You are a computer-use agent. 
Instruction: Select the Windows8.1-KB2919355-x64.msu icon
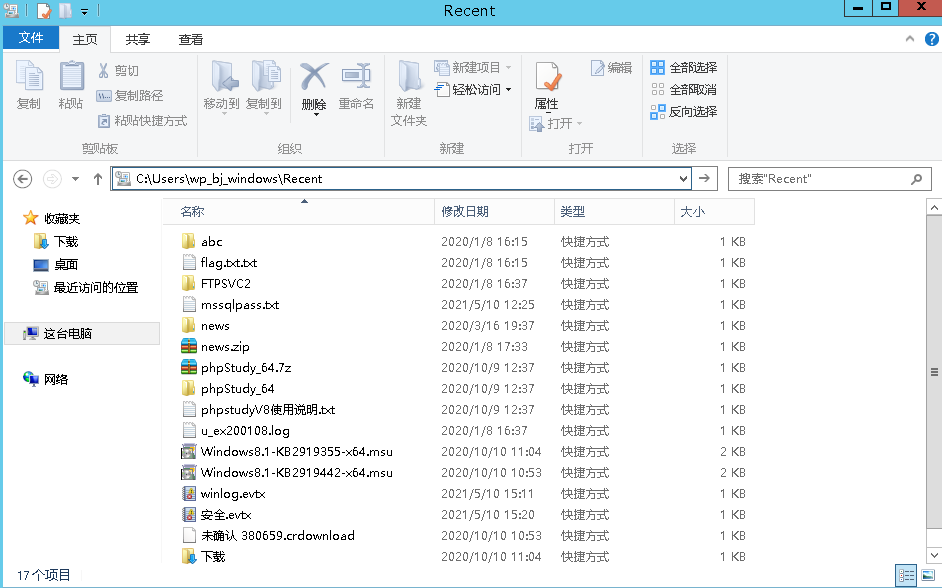click(189, 452)
